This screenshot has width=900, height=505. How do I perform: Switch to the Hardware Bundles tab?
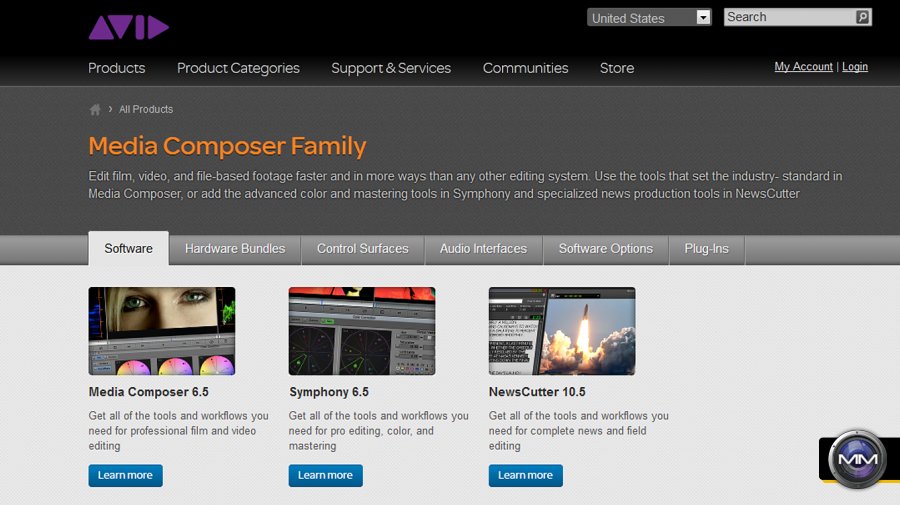tap(235, 249)
